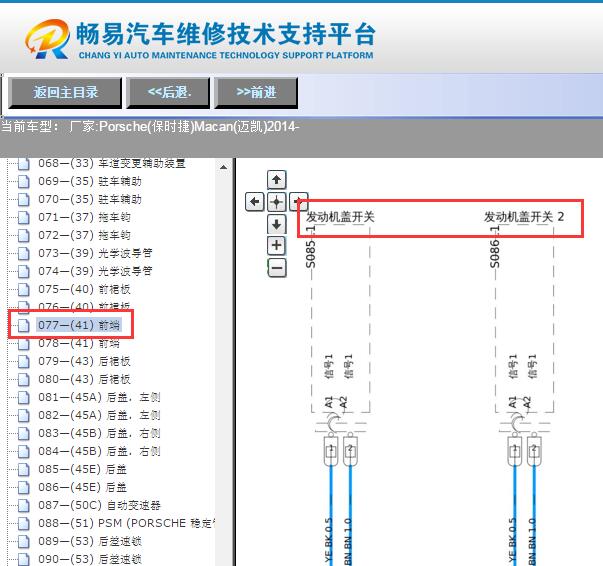Open tree item 072—(37) 拖车钩

[x=84, y=235]
